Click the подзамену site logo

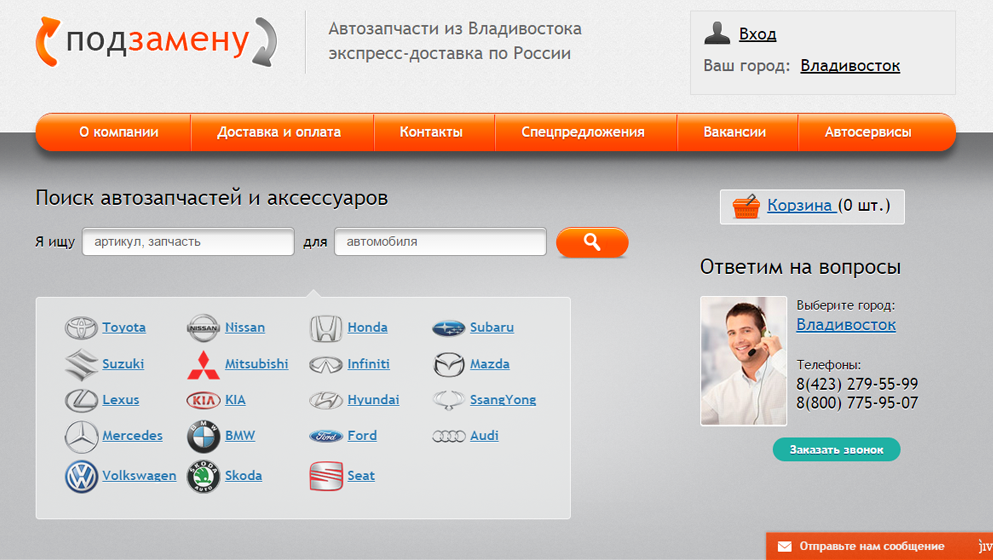pos(156,42)
